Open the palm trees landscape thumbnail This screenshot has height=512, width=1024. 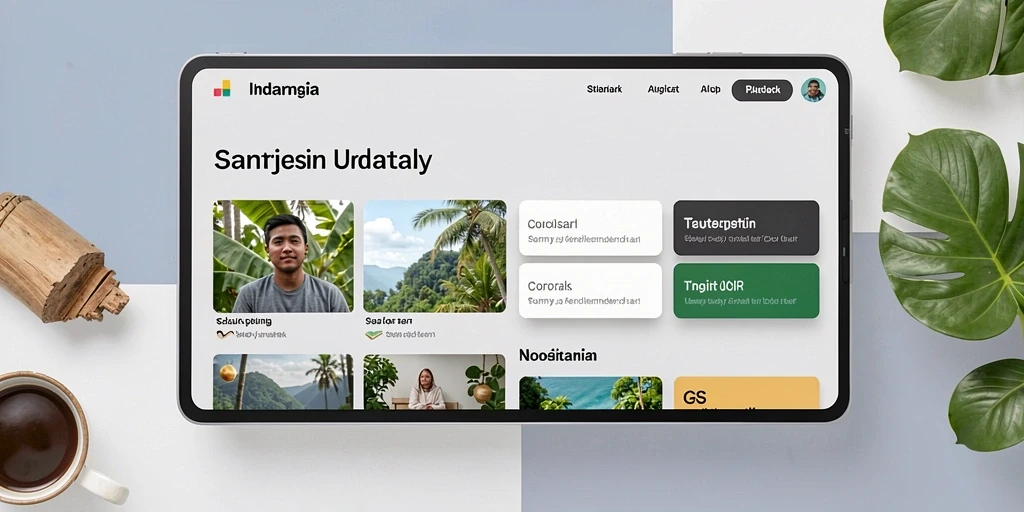pyautogui.click(x=434, y=256)
